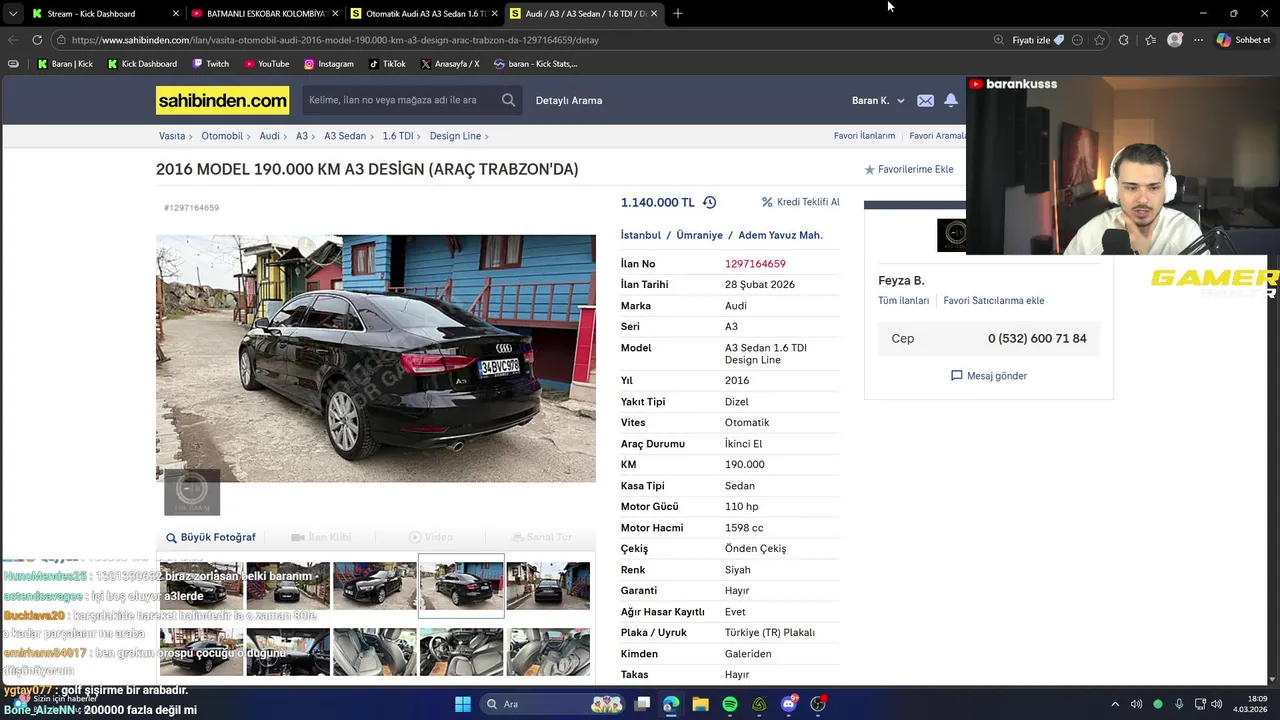Screen dimensions: 1280x720
Task: Open seller's Tüm ilanları link
Action: pos(903,301)
